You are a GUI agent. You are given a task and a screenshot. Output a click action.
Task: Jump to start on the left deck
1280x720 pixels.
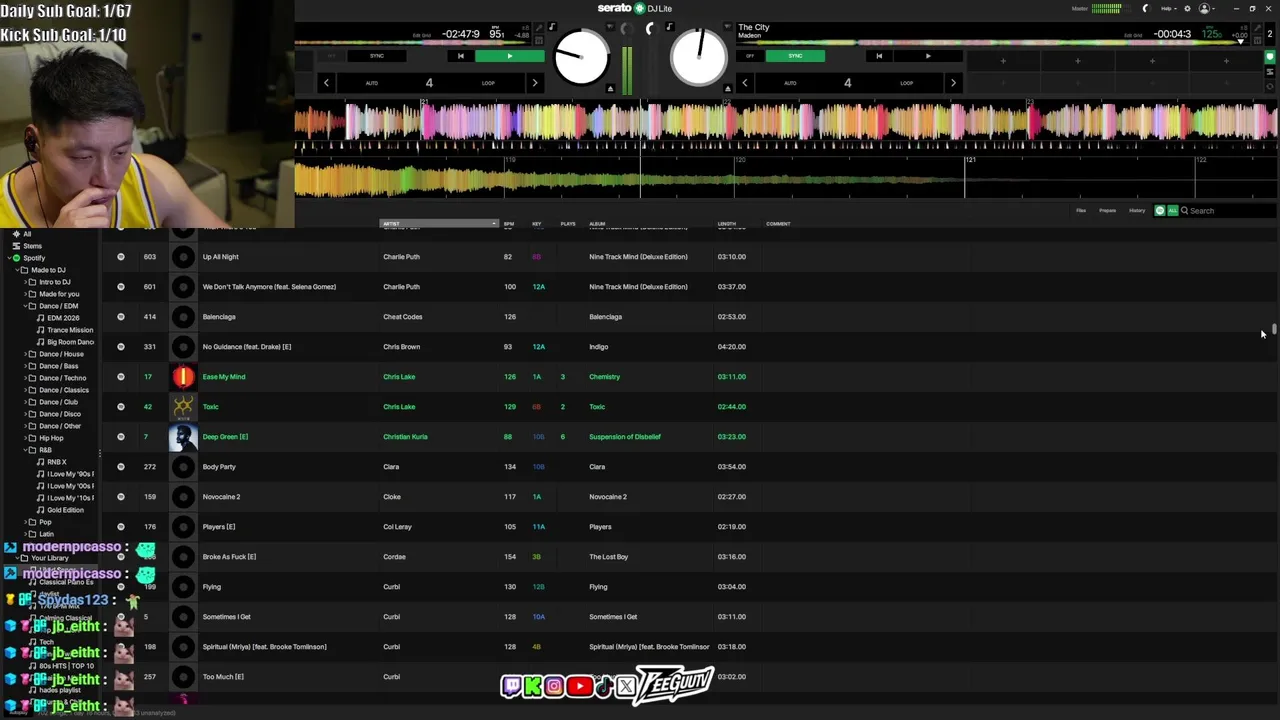coord(460,56)
